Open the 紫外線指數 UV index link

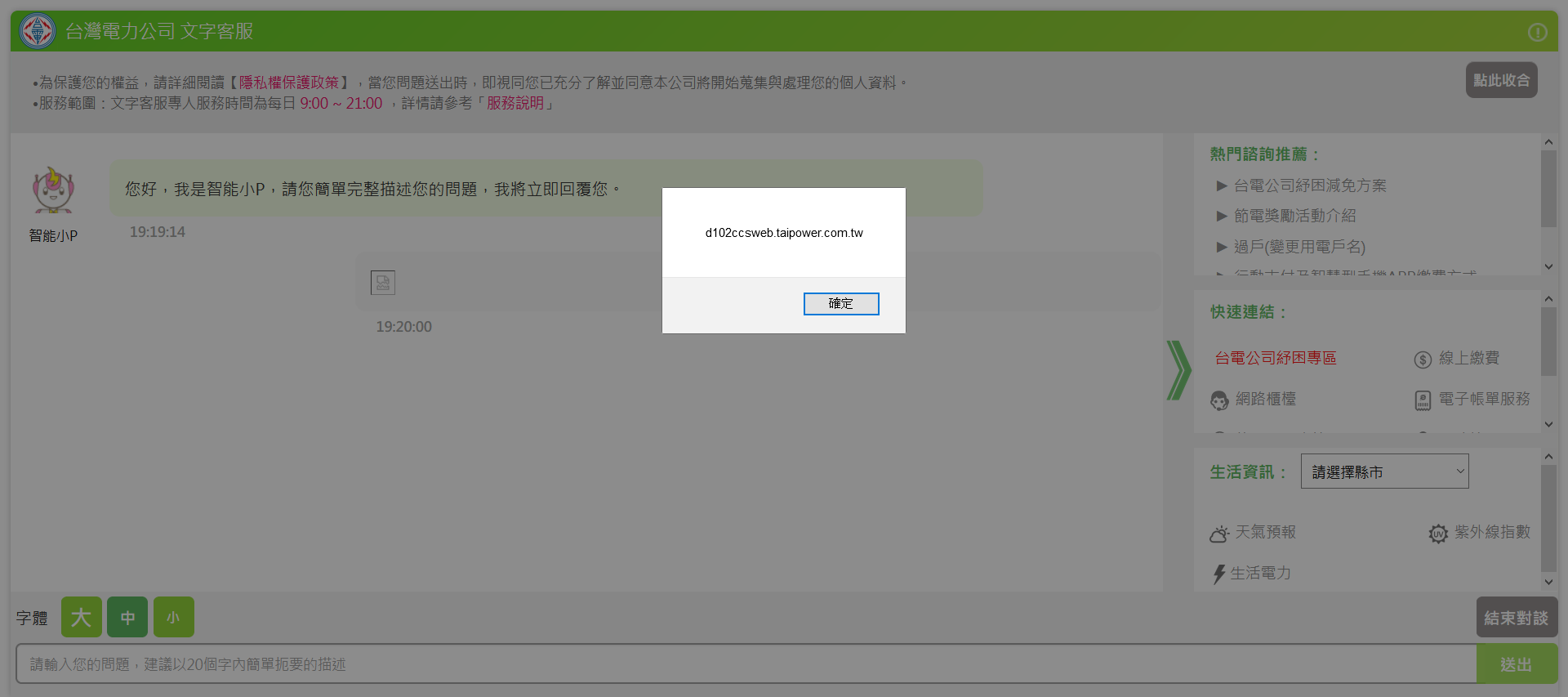(x=1492, y=532)
